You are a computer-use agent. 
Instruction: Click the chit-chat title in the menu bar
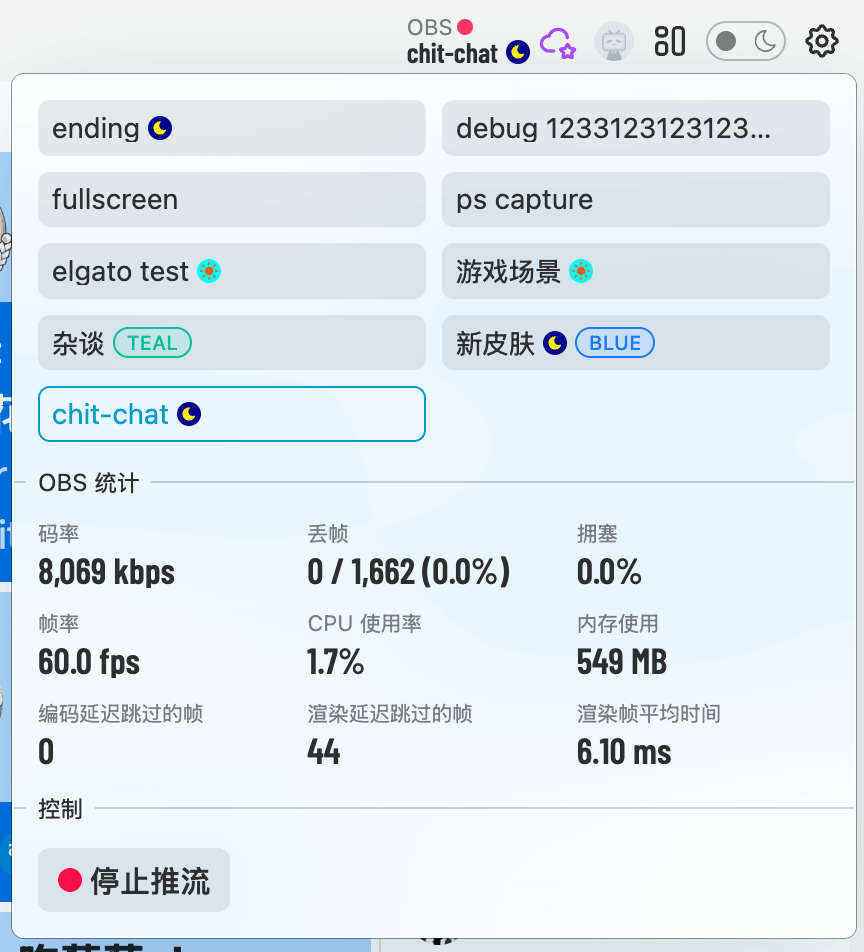pos(453,54)
